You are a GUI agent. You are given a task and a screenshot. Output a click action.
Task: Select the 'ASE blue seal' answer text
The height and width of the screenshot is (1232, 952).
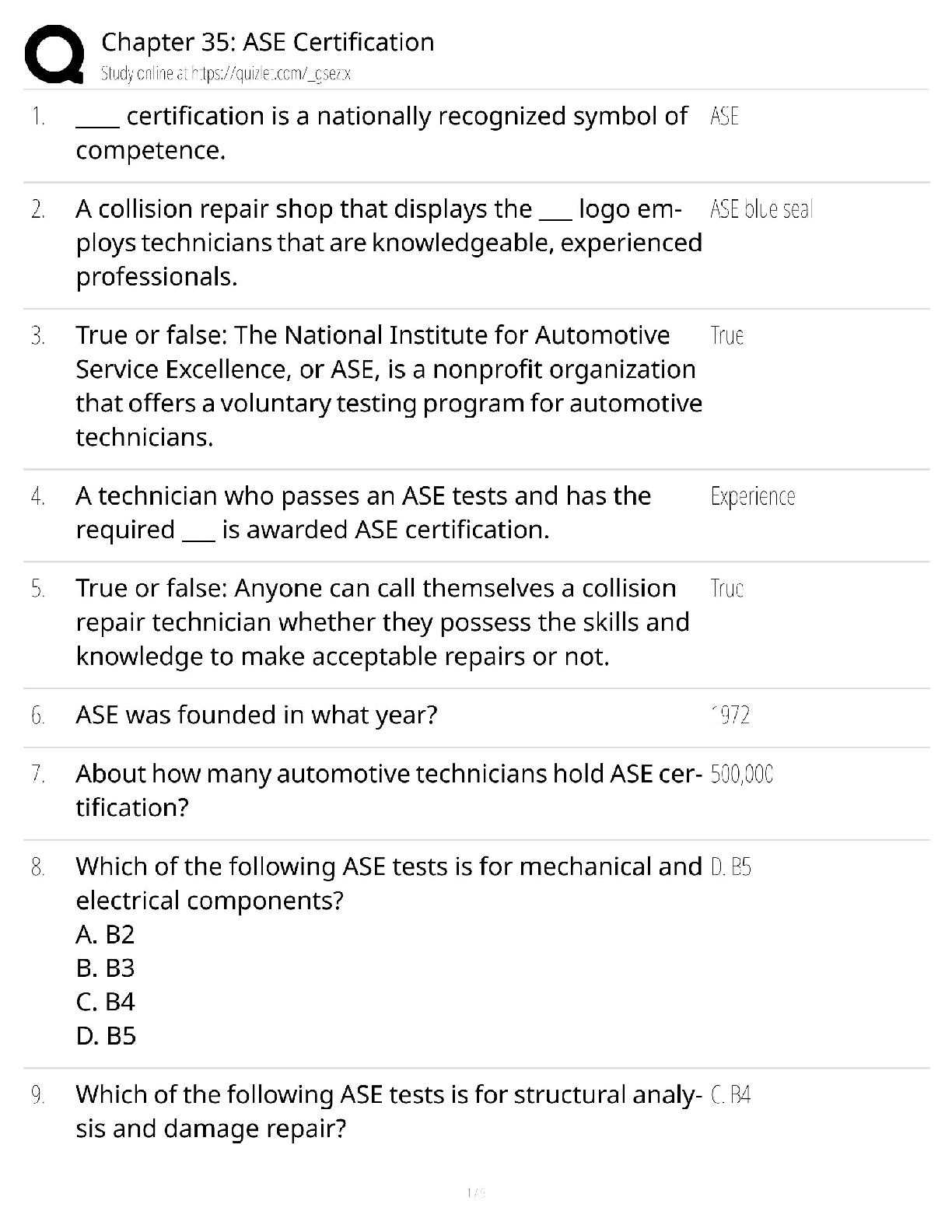point(761,209)
